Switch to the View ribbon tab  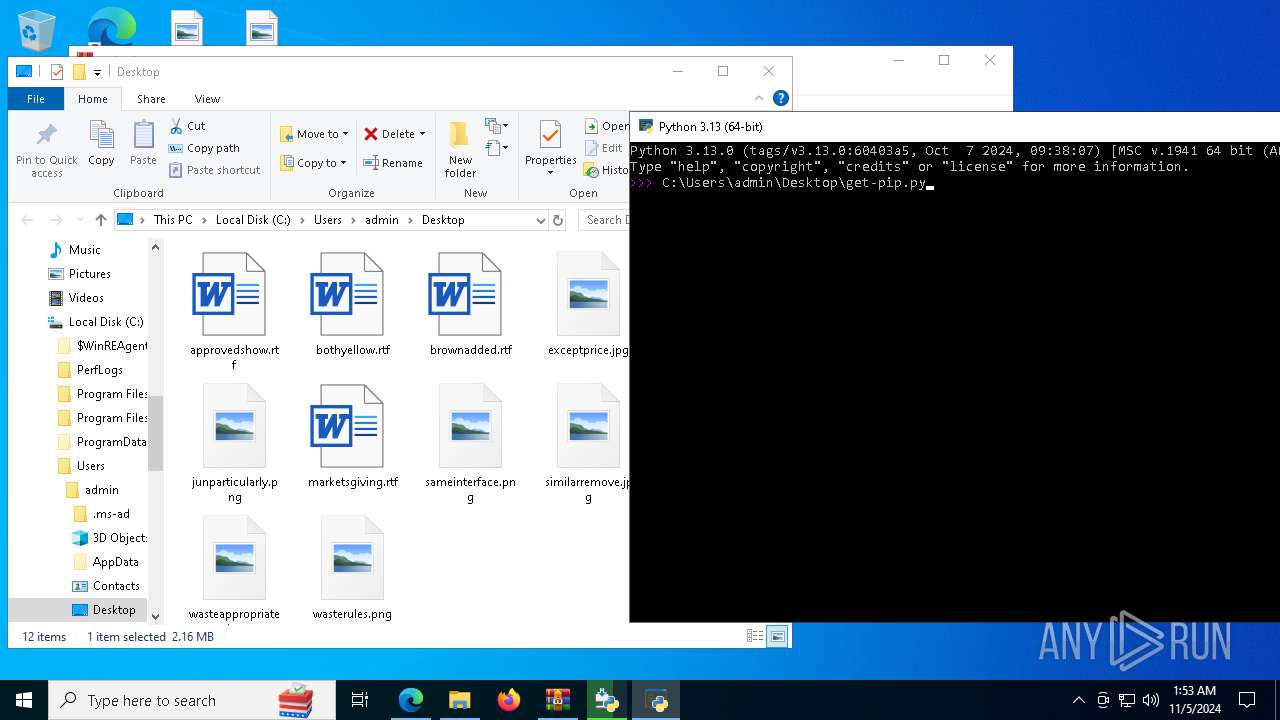pyautogui.click(x=207, y=99)
